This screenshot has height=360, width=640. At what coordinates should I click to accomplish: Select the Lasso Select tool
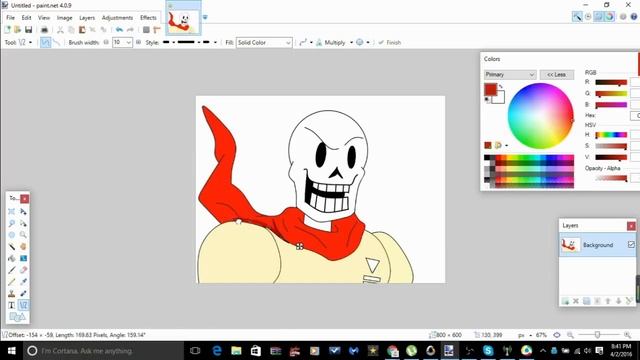coord(11,223)
